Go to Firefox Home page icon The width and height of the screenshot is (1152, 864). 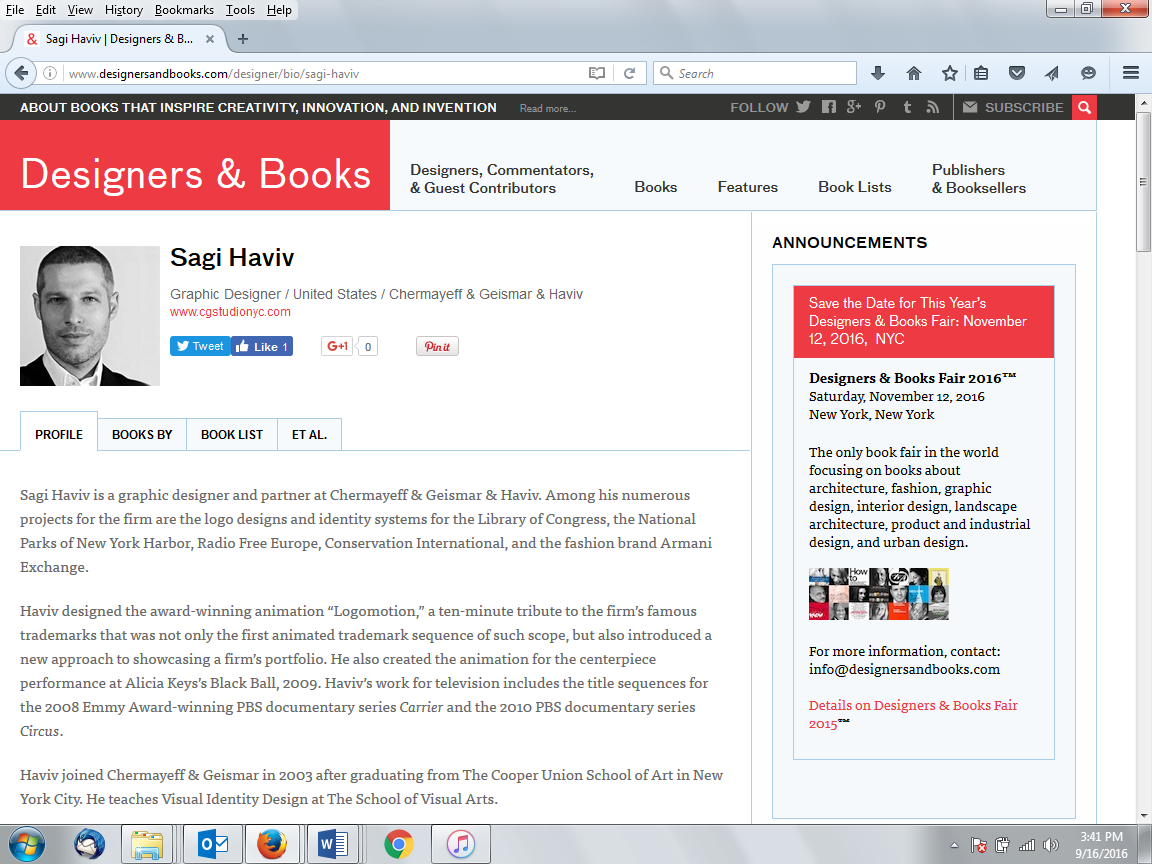click(x=913, y=73)
